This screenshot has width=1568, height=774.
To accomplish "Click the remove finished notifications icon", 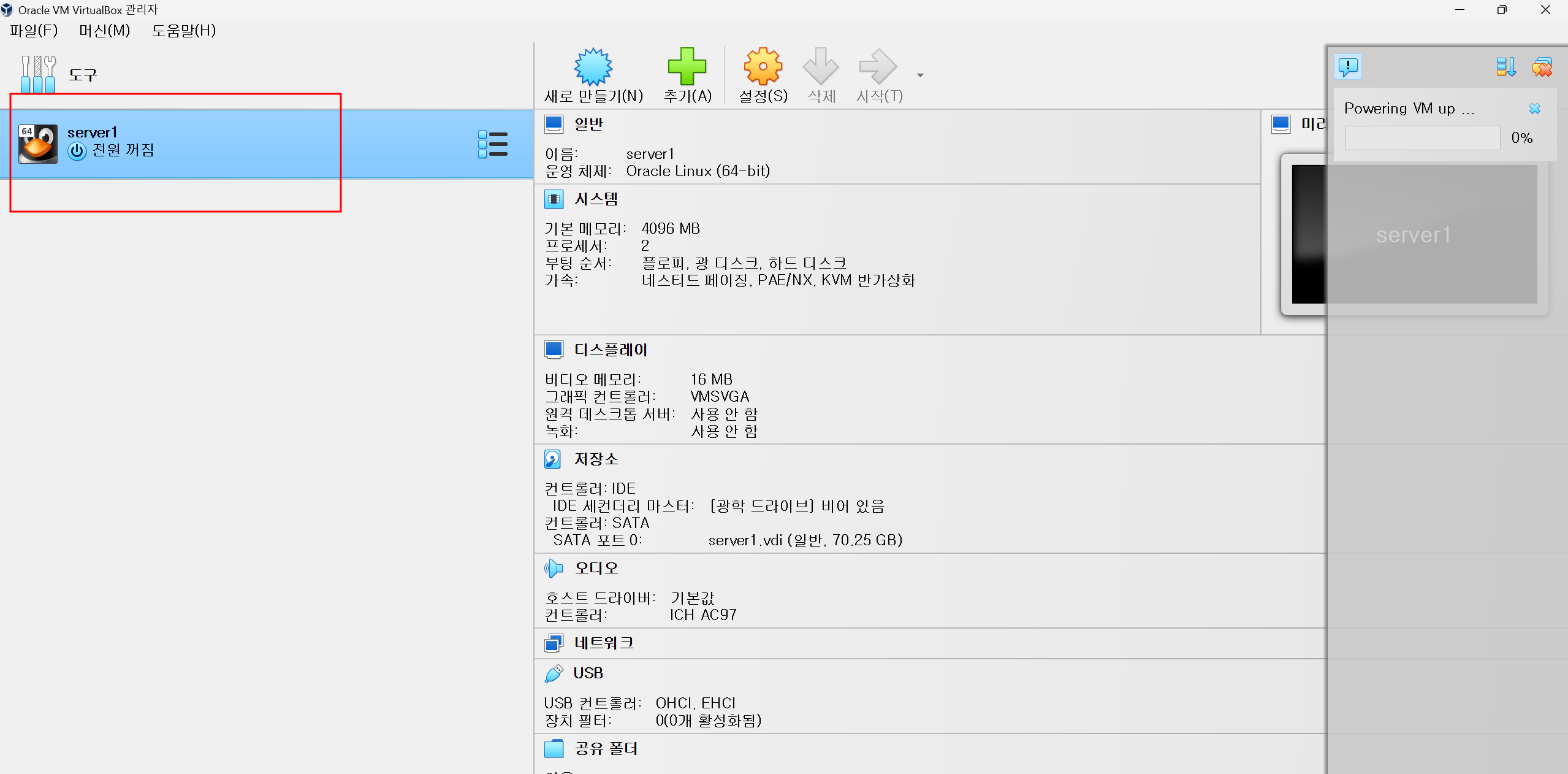I will coord(1542,67).
